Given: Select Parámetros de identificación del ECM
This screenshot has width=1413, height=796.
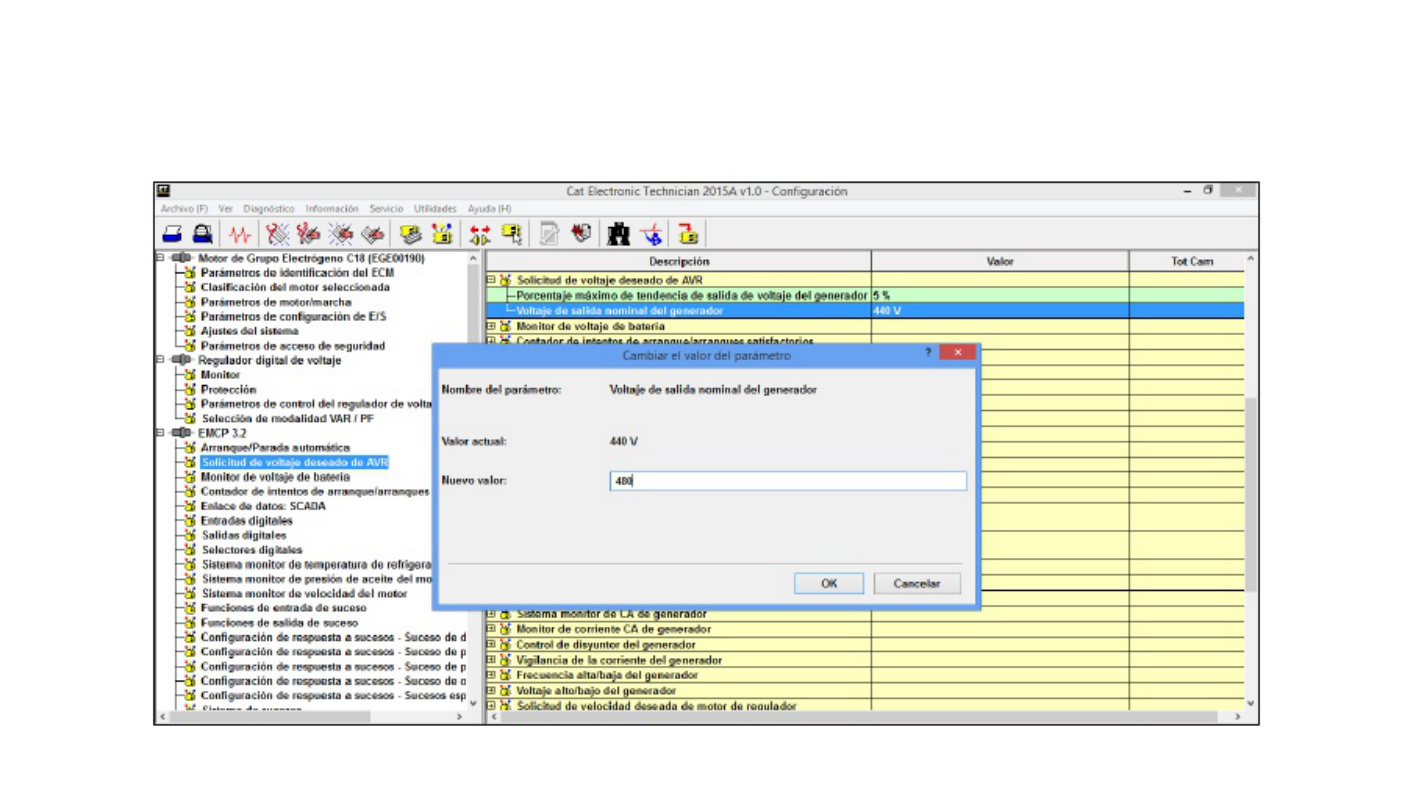Looking at the screenshot, I should 297,272.
